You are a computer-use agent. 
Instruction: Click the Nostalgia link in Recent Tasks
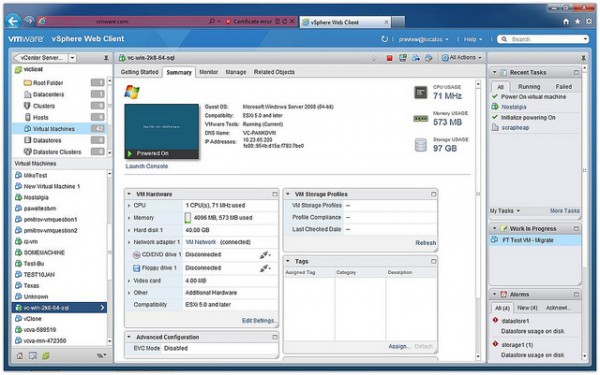[x=514, y=107]
